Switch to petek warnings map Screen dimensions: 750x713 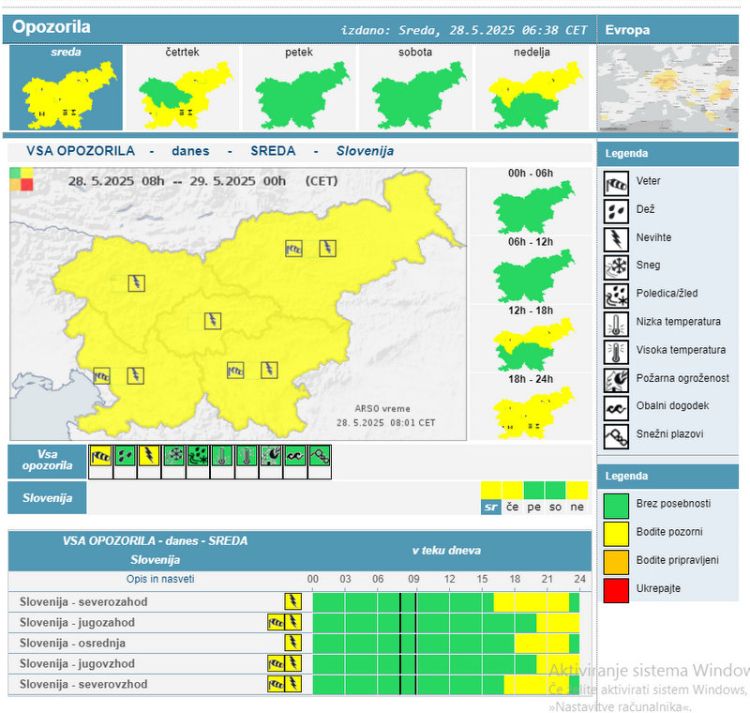point(299,88)
